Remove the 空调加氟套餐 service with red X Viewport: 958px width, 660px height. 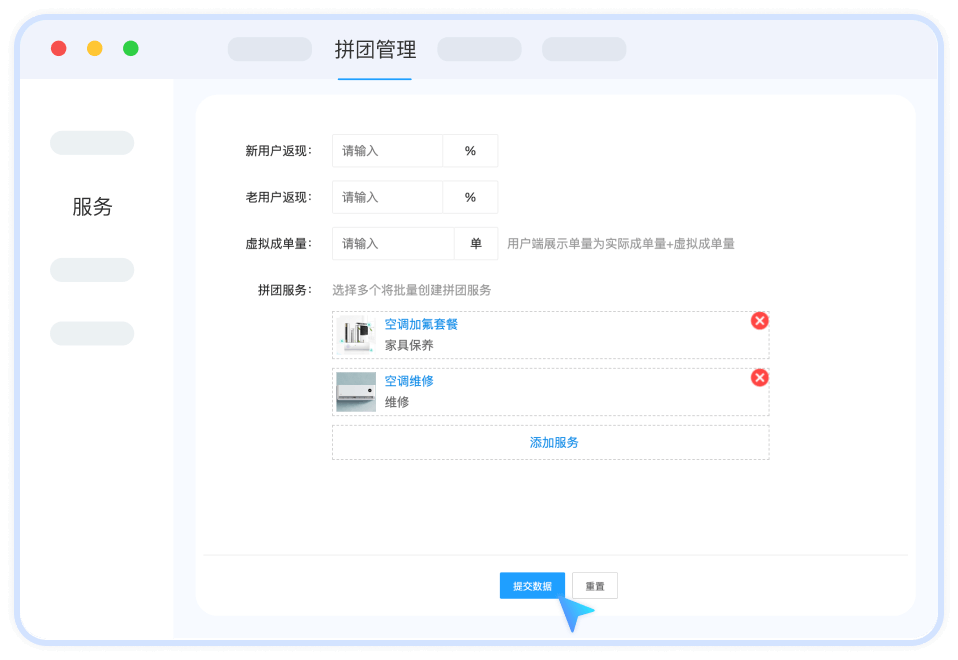(760, 321)
